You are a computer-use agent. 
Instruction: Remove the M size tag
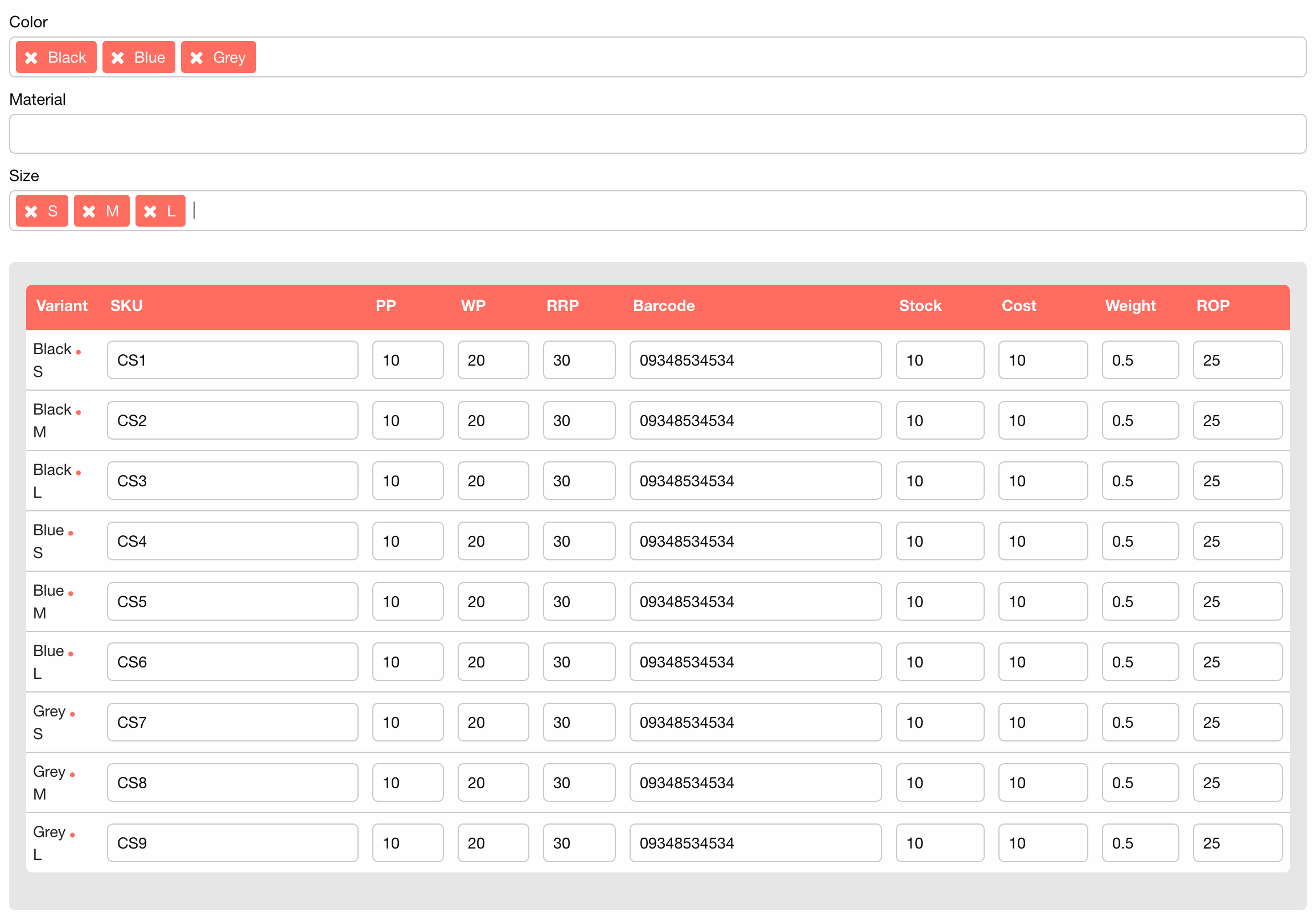[x=89, y=212]
